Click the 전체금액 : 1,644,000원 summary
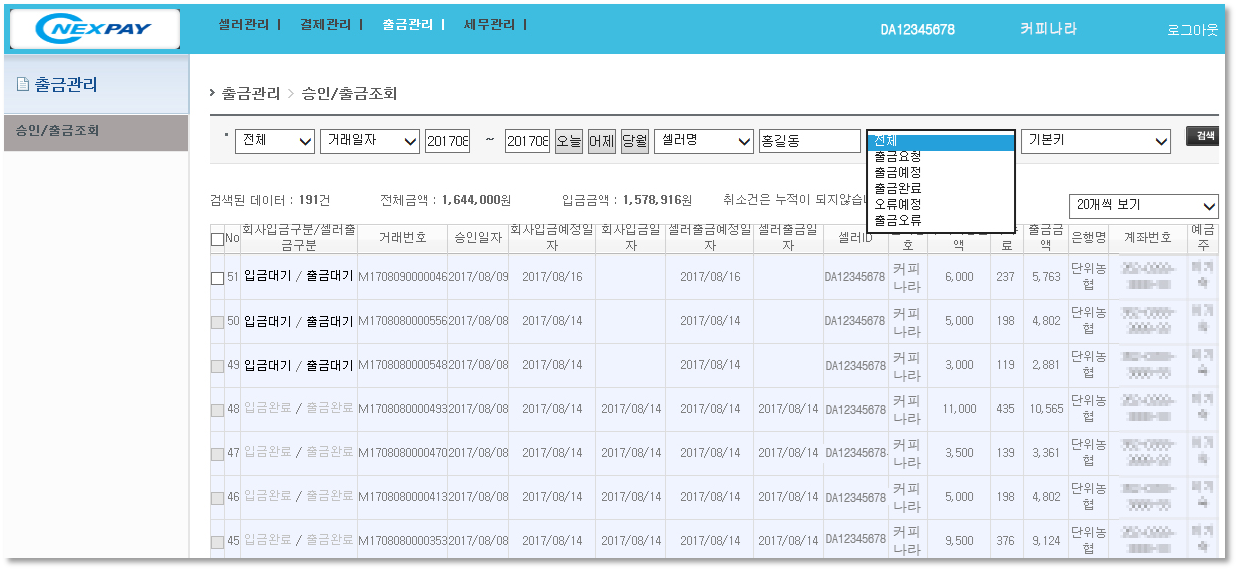This screenshot has height=570, width=1237. pyautogui.click(x=447, y=200)
